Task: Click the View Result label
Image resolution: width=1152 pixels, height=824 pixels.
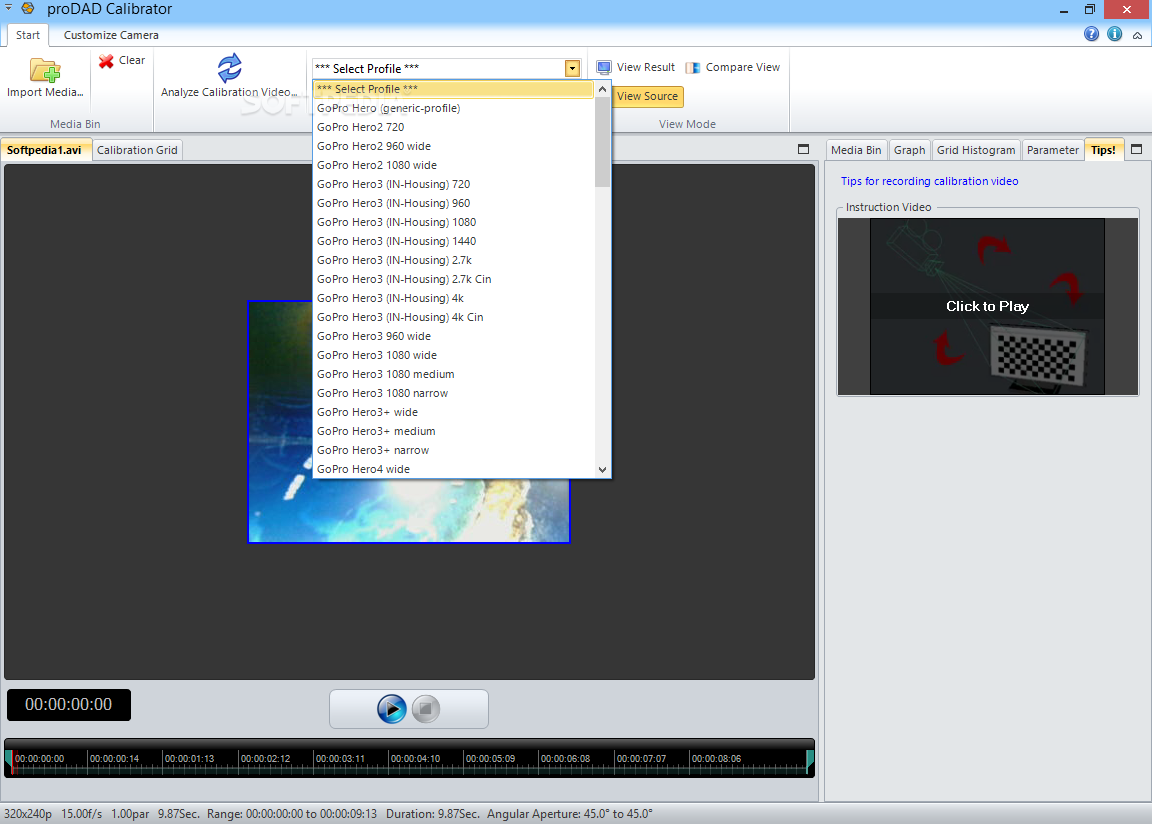Action: (x=646, y=67)
